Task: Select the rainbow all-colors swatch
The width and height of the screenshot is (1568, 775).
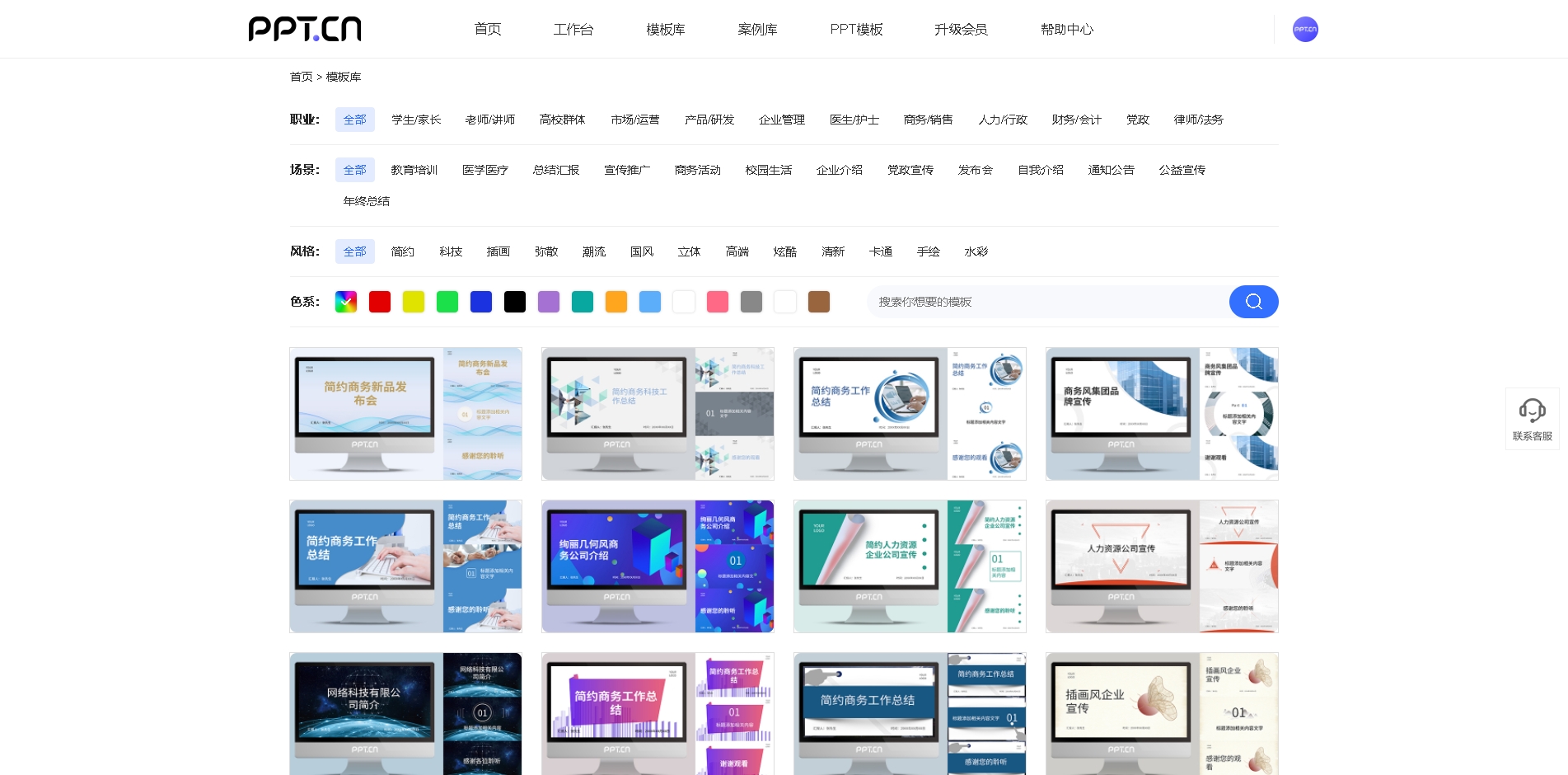Action: click(x=346, y=302)
